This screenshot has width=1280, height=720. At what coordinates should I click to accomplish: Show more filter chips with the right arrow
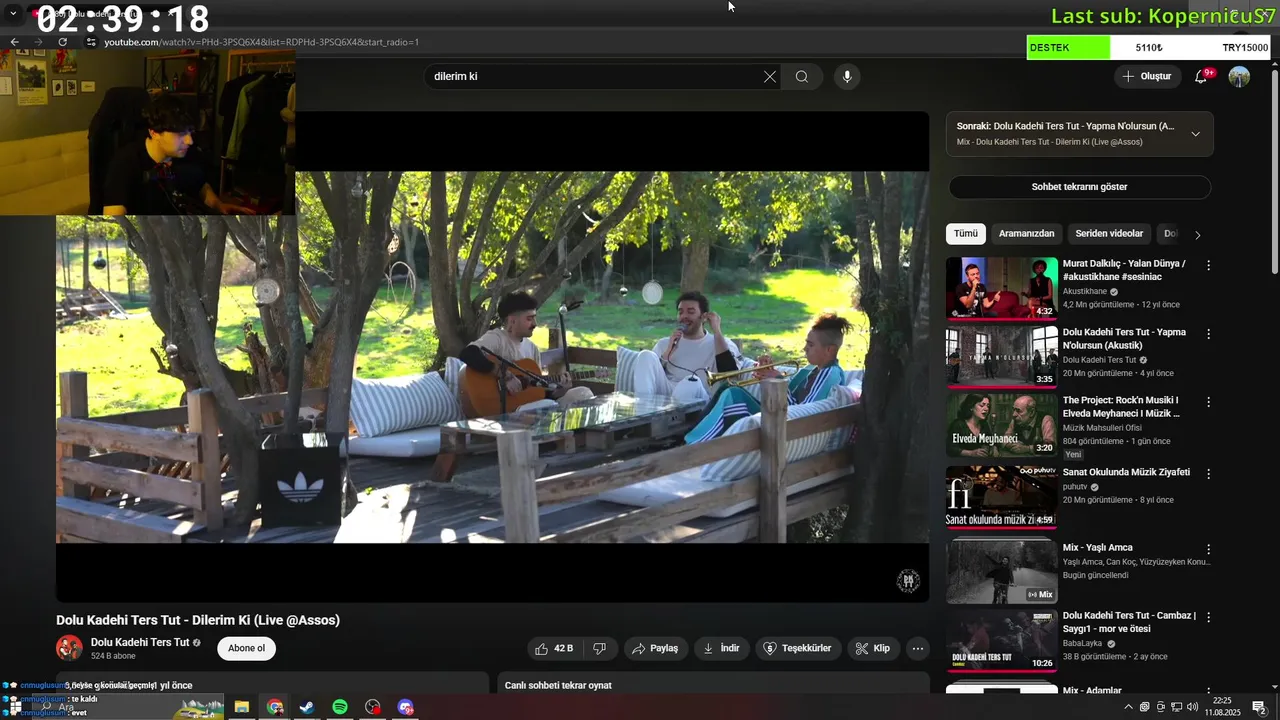click(x=1198, y=235)
